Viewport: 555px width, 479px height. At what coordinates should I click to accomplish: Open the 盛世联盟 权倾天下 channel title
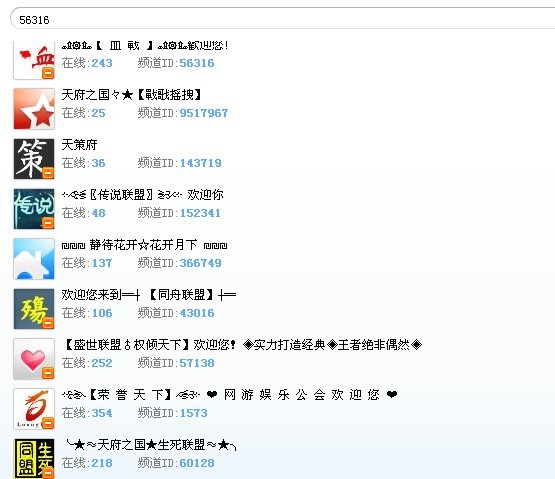[x=242, y=345]
